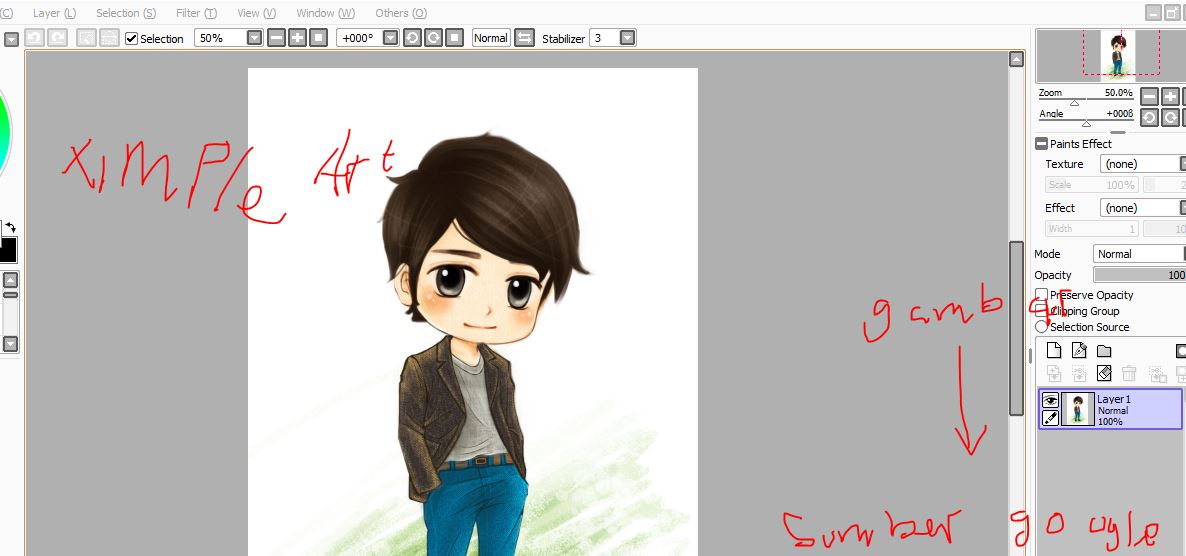Open the Stabilizer value dropdown
Image resolution: width=1186 pixels, height=556 pixels.
627,38
